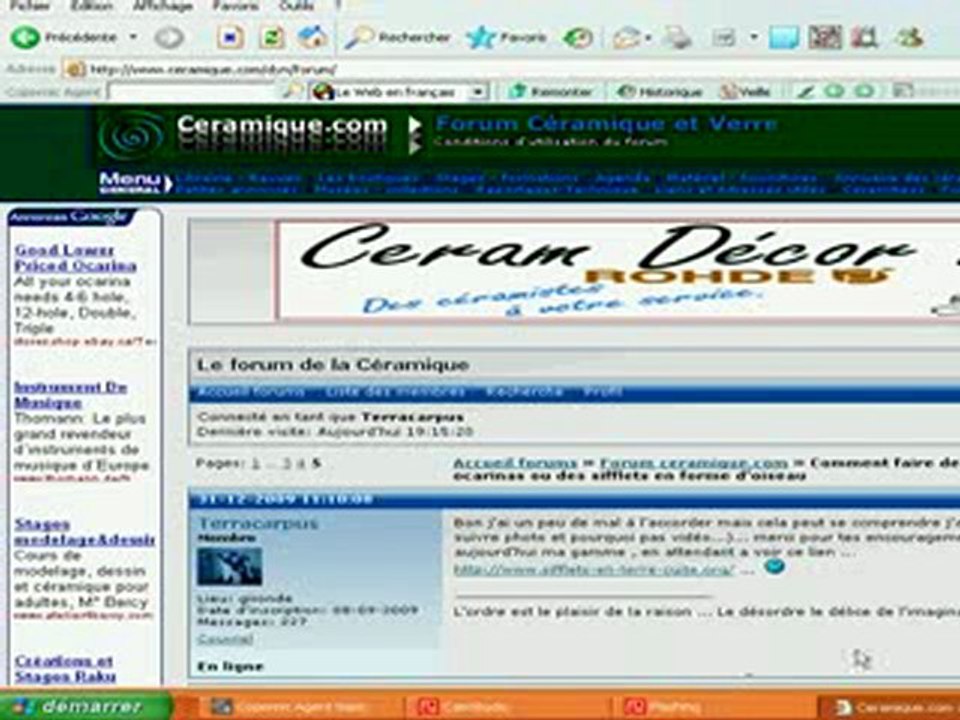
Task: Open 'Créations et Stages Raku' ad link
Action: [65, 669]
